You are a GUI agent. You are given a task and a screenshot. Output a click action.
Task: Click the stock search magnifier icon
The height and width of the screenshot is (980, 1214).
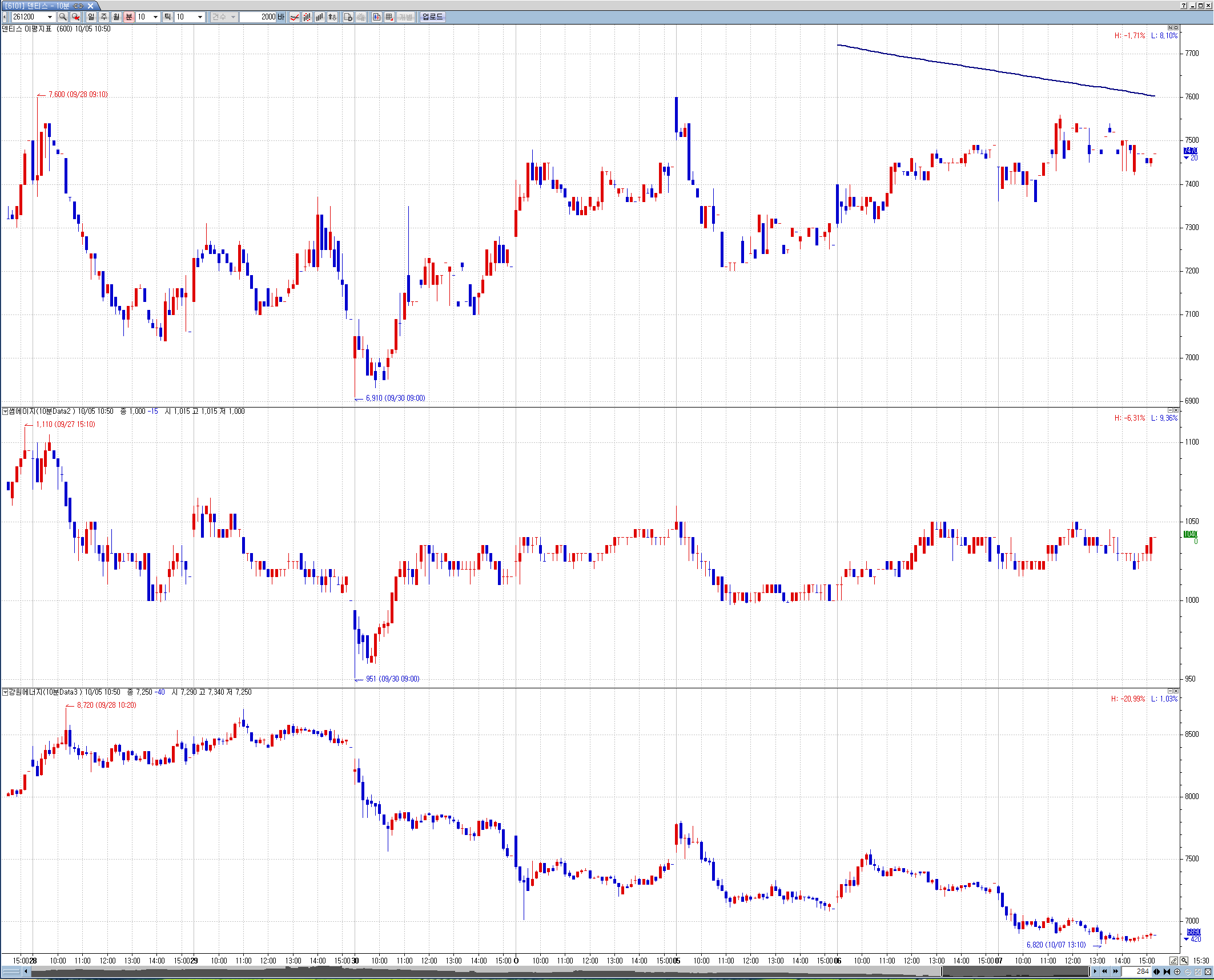tap(63, 17)
